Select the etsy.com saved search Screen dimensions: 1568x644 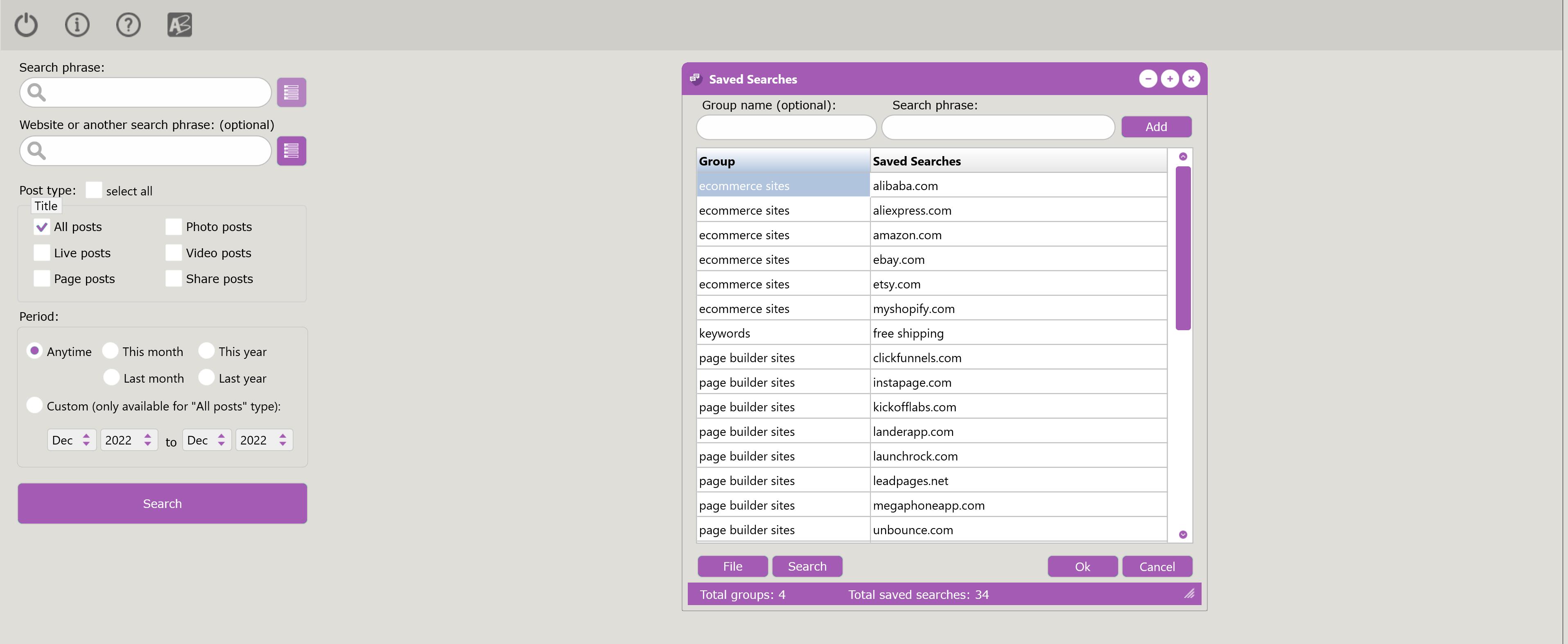(x=1018, y=284)
